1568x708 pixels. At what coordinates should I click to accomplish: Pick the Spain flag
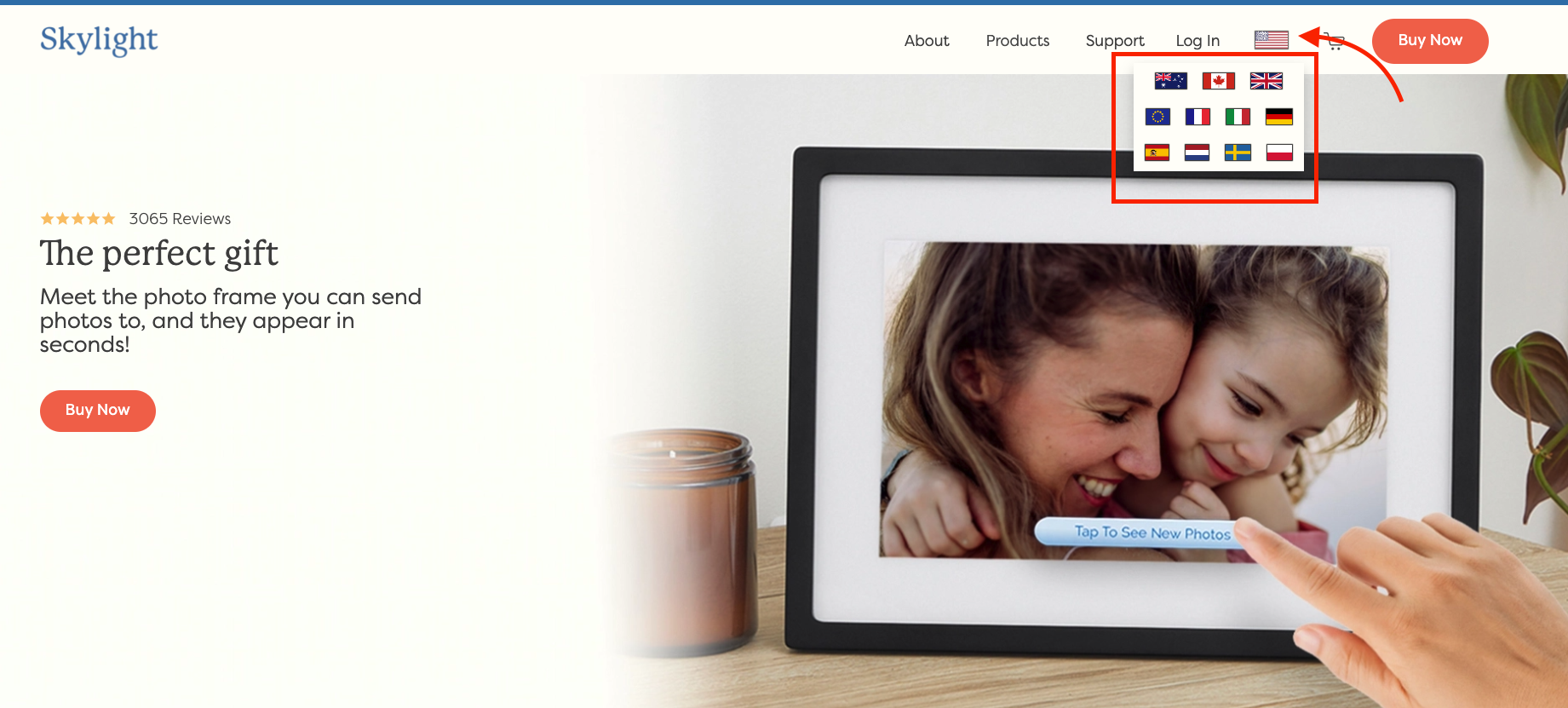coord(1157,153)
